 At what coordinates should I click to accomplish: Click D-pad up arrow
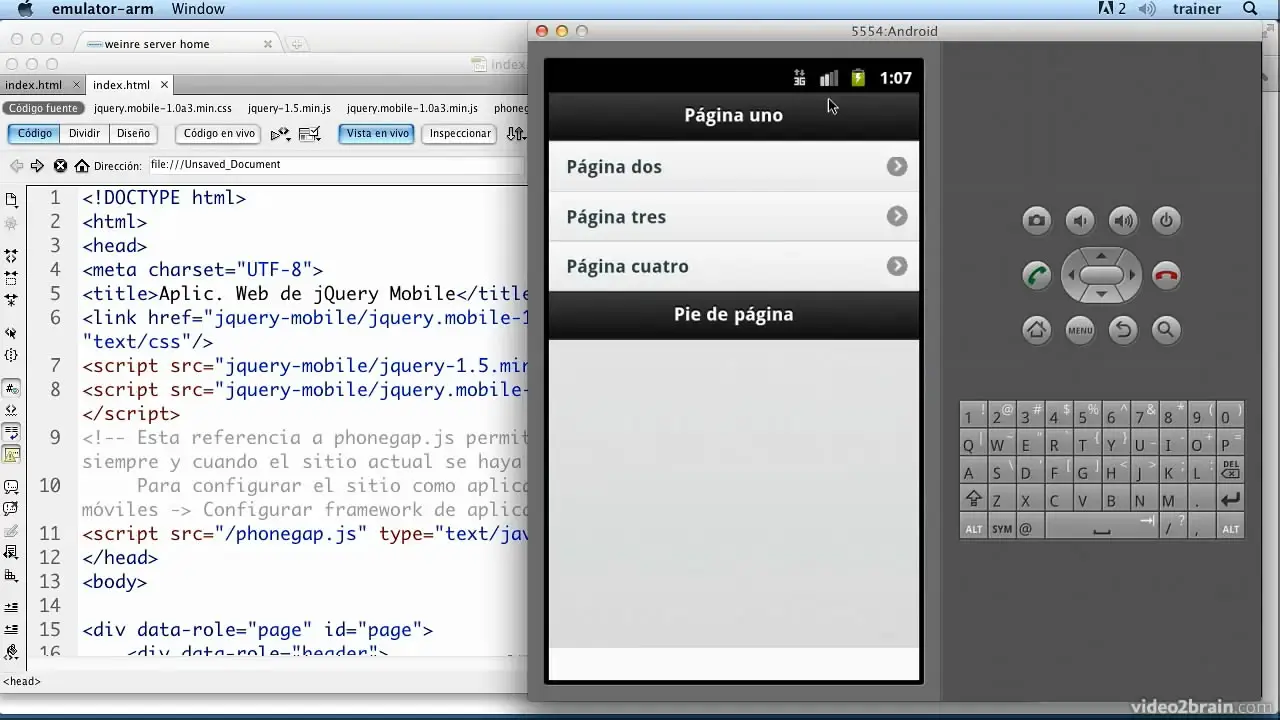[x=1101, y=255]
